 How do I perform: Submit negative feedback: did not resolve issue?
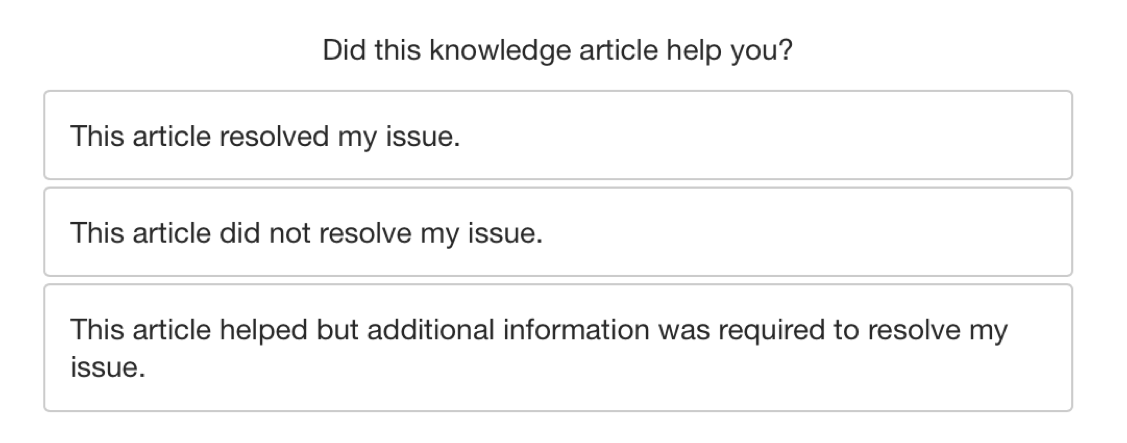[x=558, y=232]
